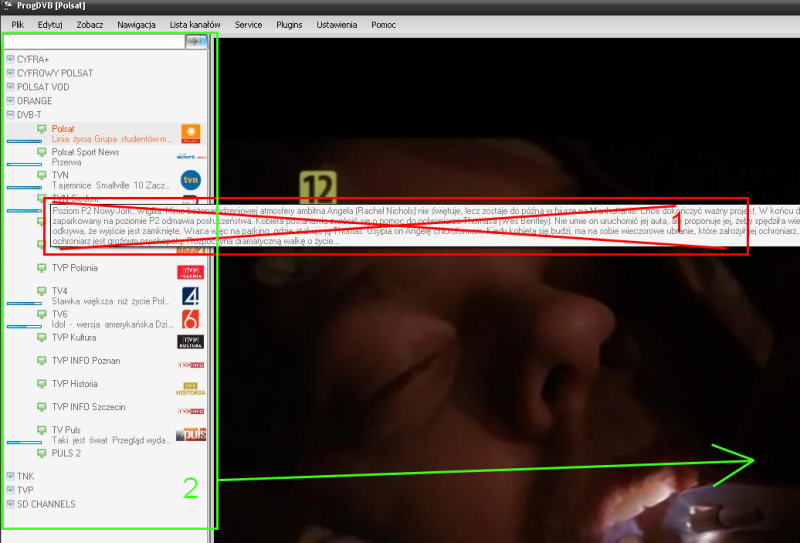Click the TV4 channel logo
The image size is (800, 543).
click(191, 296)
